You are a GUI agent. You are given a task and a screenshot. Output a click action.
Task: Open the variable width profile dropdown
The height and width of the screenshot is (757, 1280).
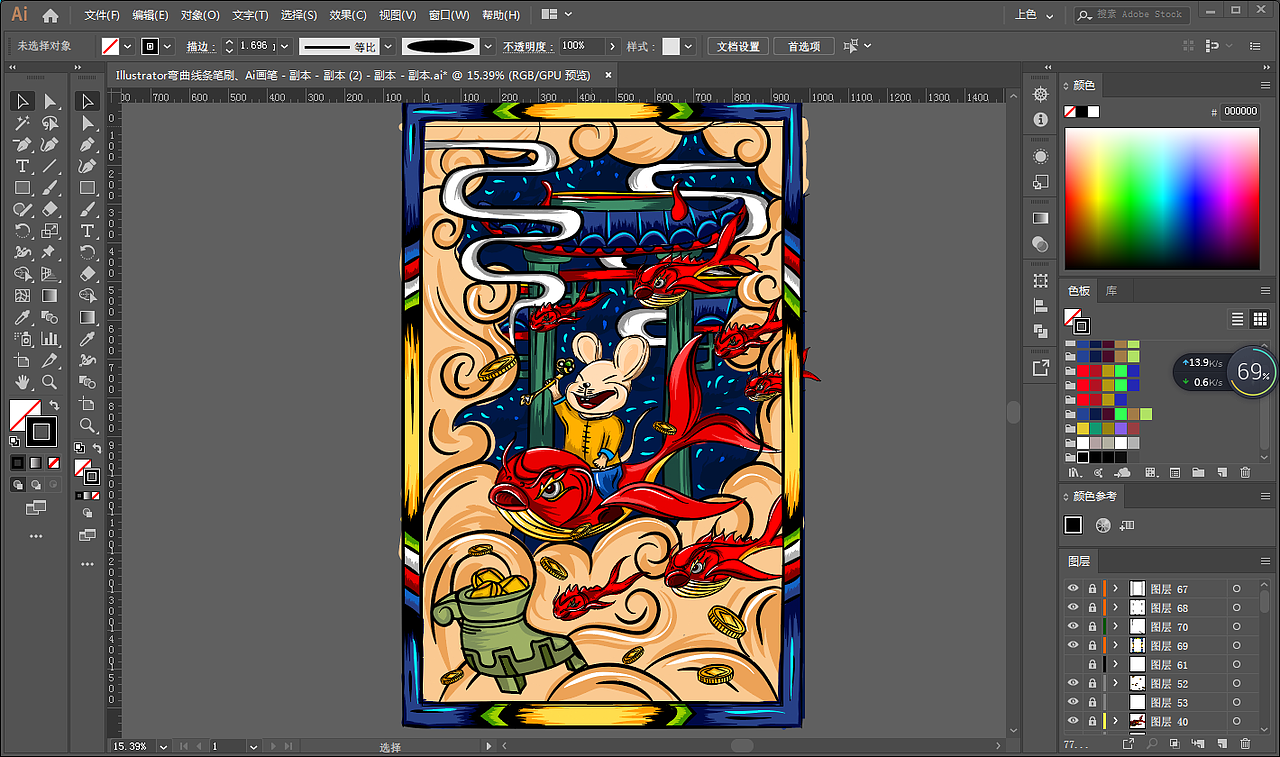[x=388, y=46]
